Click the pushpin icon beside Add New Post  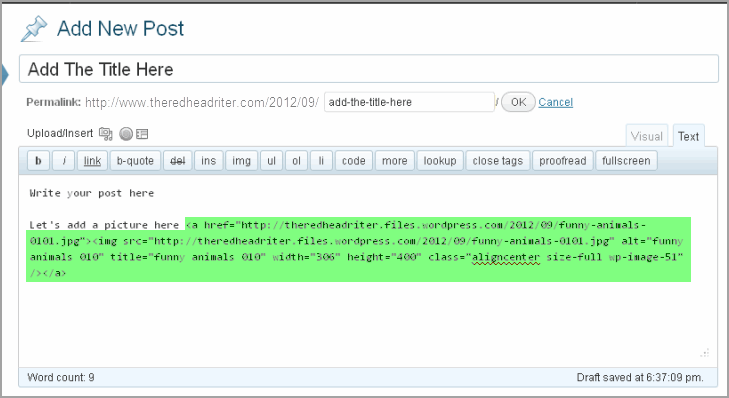(x=34, y=28)
